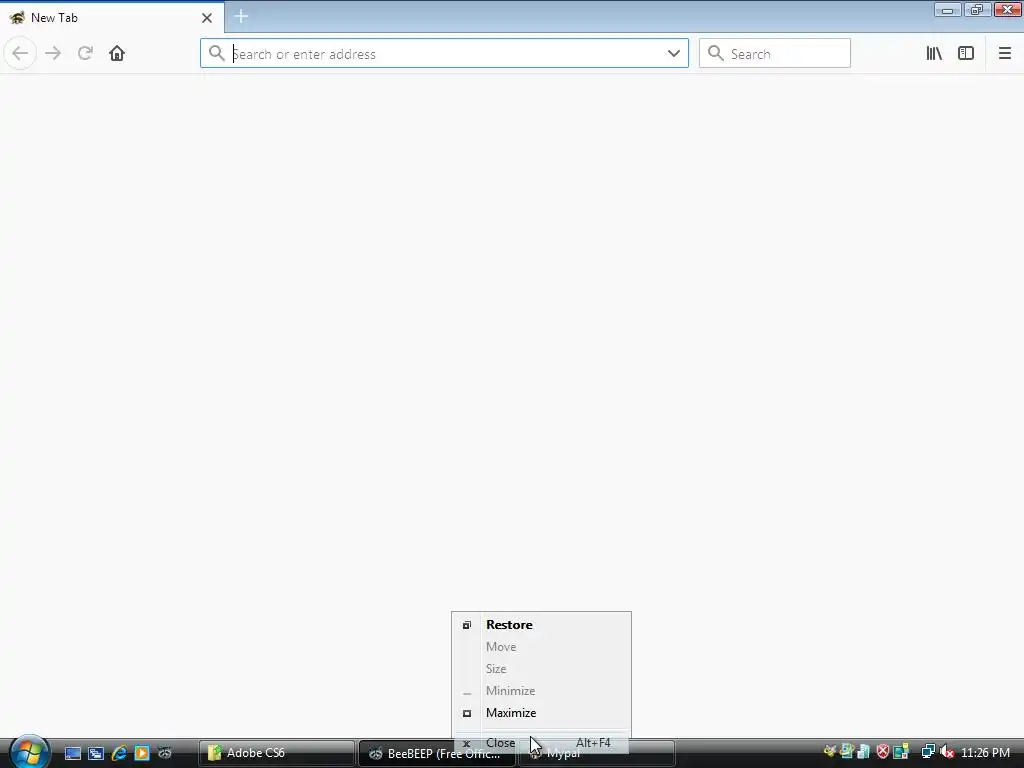Restore down the browser window
The width and height of the screenshot is (1024, 768).
(x=976, y=10)
